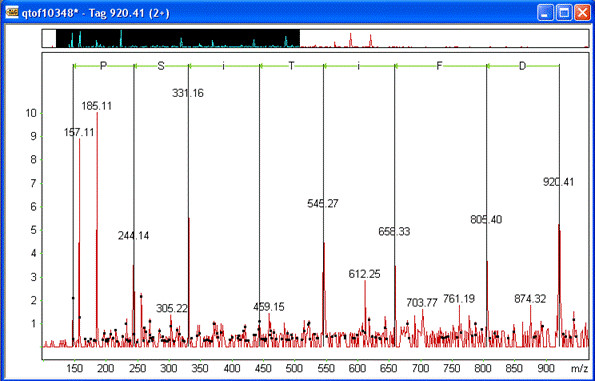Select the 545.27 peak label

click(323, 204)
